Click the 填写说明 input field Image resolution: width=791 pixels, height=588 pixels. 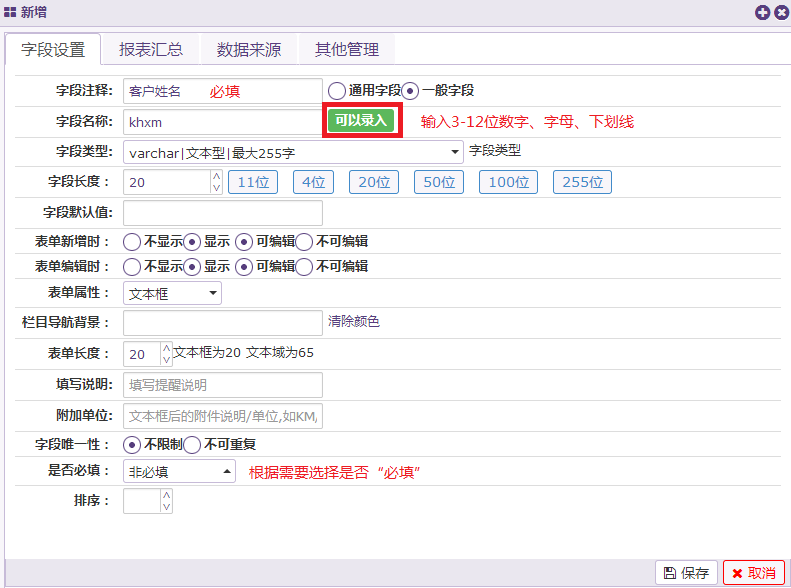[x=222, y=385]
